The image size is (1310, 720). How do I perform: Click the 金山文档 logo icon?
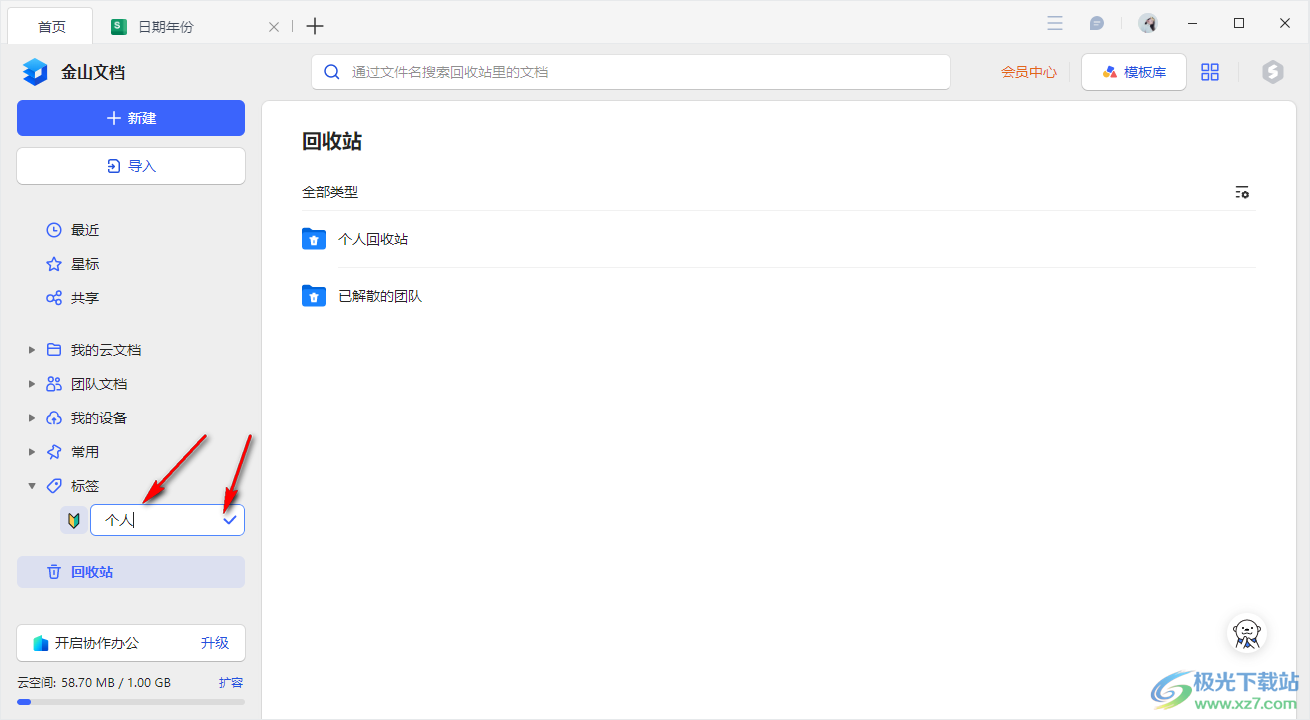[35, 72]
